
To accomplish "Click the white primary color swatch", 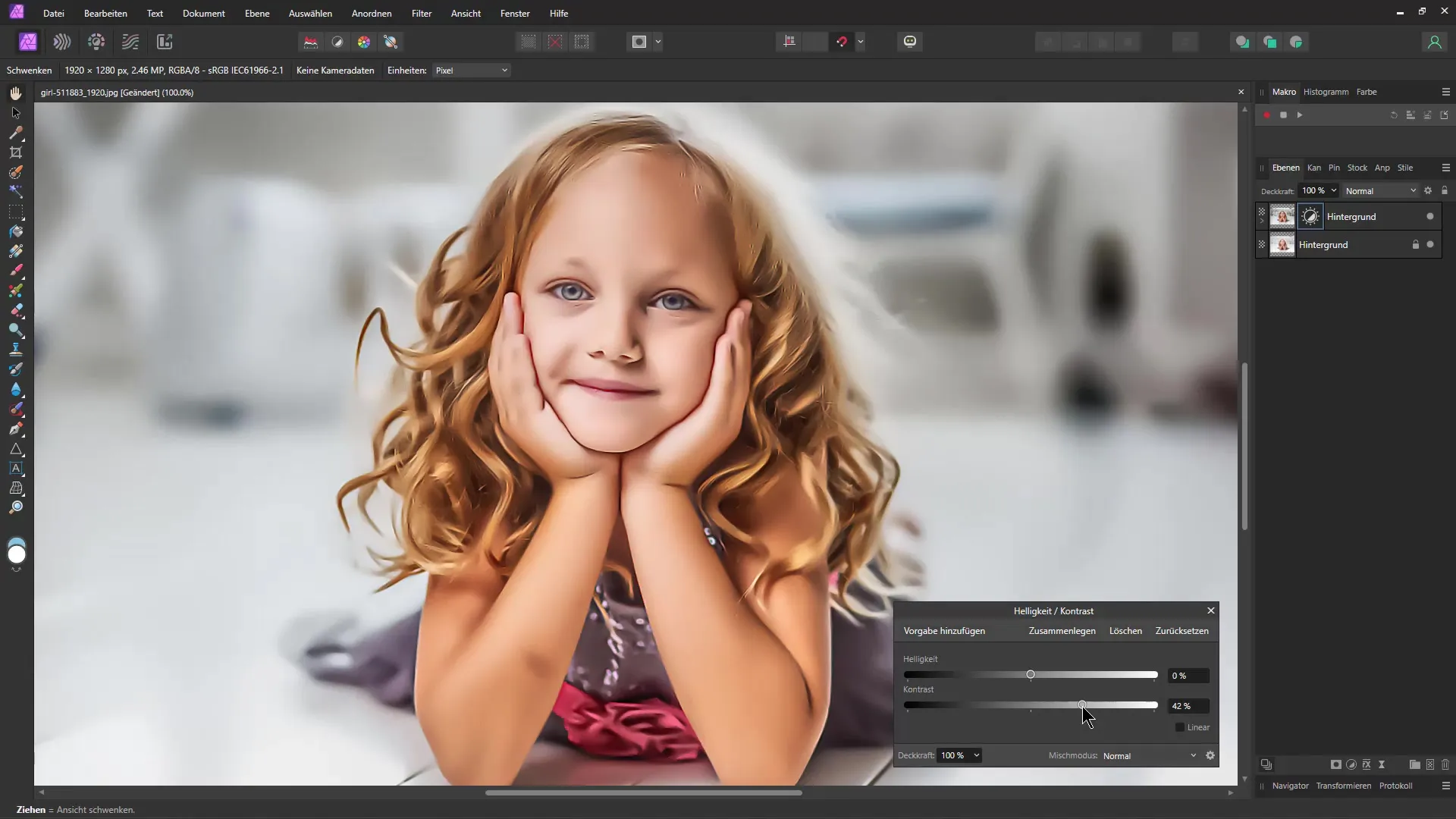I will pos(16,556).
